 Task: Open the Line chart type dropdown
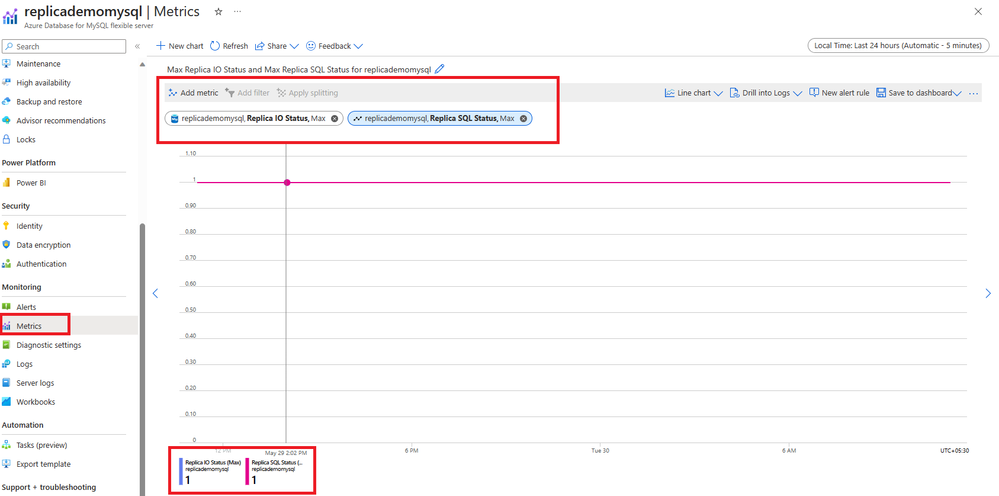(x=693, y=93)
